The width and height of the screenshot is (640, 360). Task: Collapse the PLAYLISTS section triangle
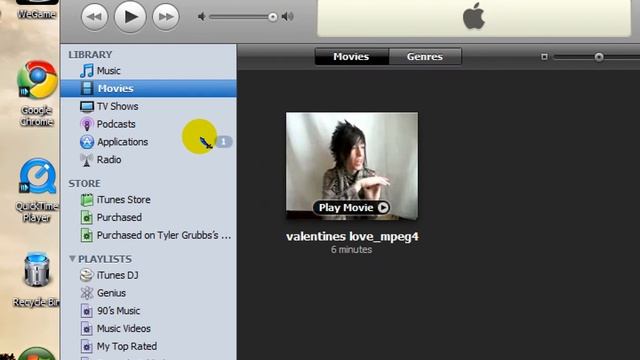click(x=72, y=259)
